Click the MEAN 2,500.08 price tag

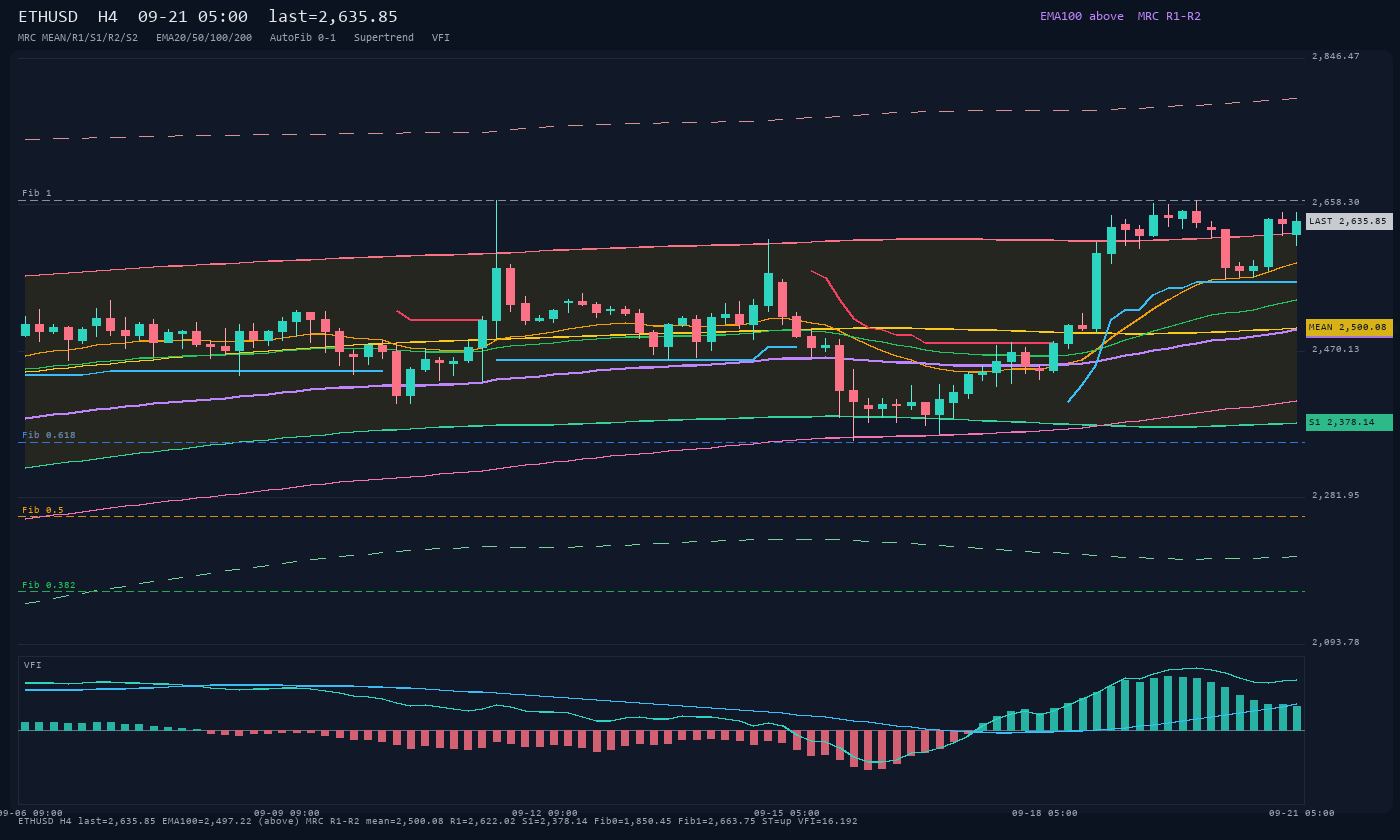(1349, 327)
